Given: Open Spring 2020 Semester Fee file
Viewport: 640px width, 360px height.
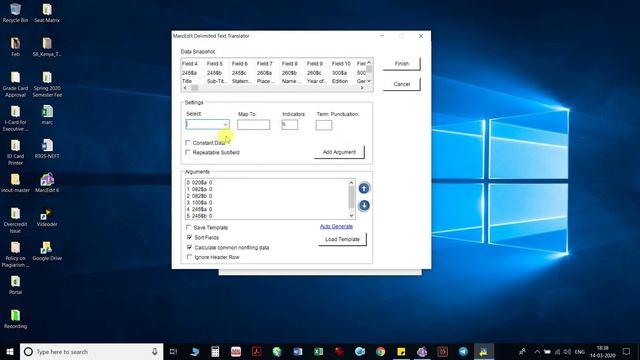Looking at the screenshot, I should [47, 84].
